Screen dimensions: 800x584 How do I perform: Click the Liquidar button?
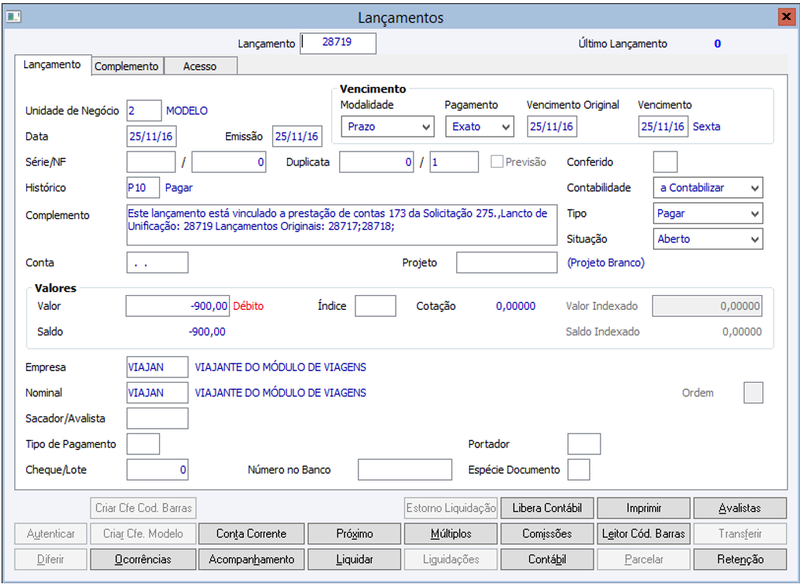pyautogui.click(x=355, y=559)
